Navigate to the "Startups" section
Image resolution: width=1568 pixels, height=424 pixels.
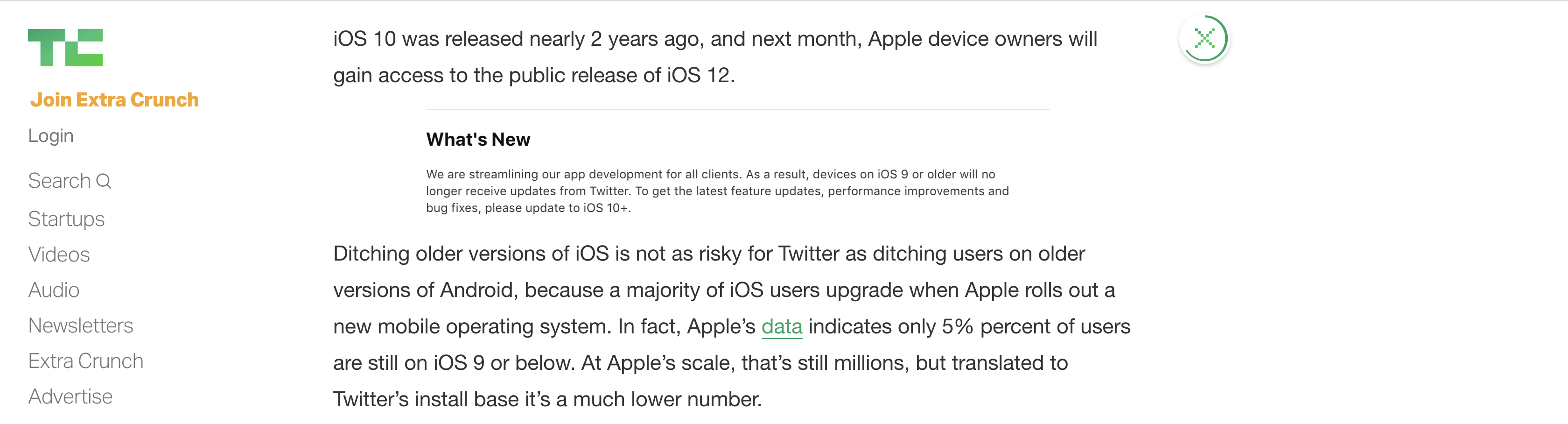pyautogui.click(x=66, y=219)
